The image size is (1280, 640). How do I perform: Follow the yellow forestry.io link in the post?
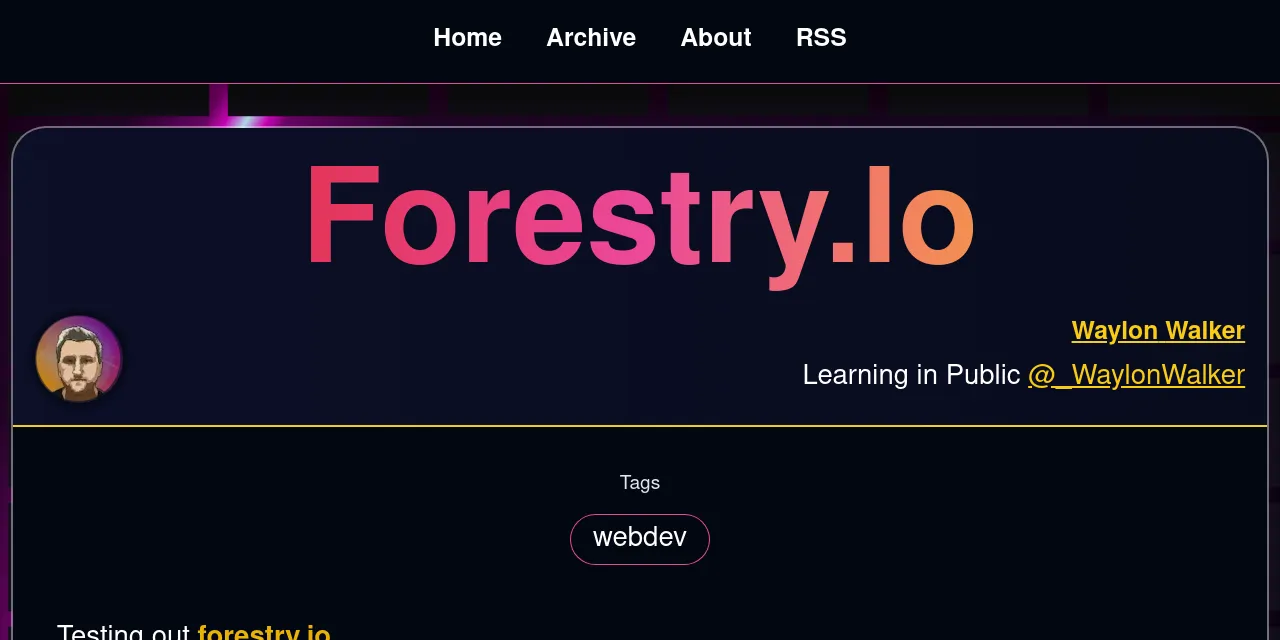click(264, 630)
